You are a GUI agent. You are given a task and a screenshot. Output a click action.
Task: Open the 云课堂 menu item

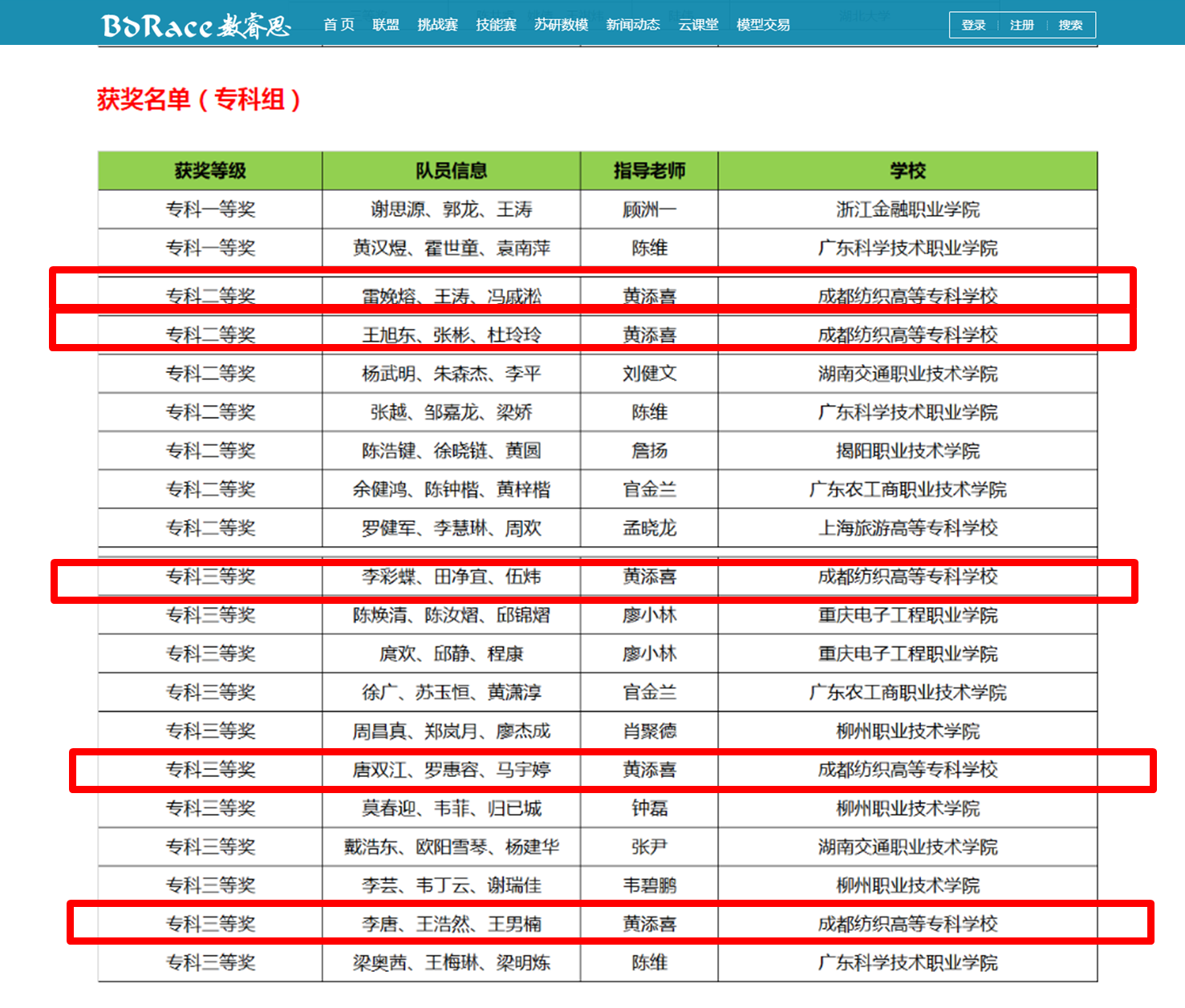pyautogui.click(x=698, y=25)
